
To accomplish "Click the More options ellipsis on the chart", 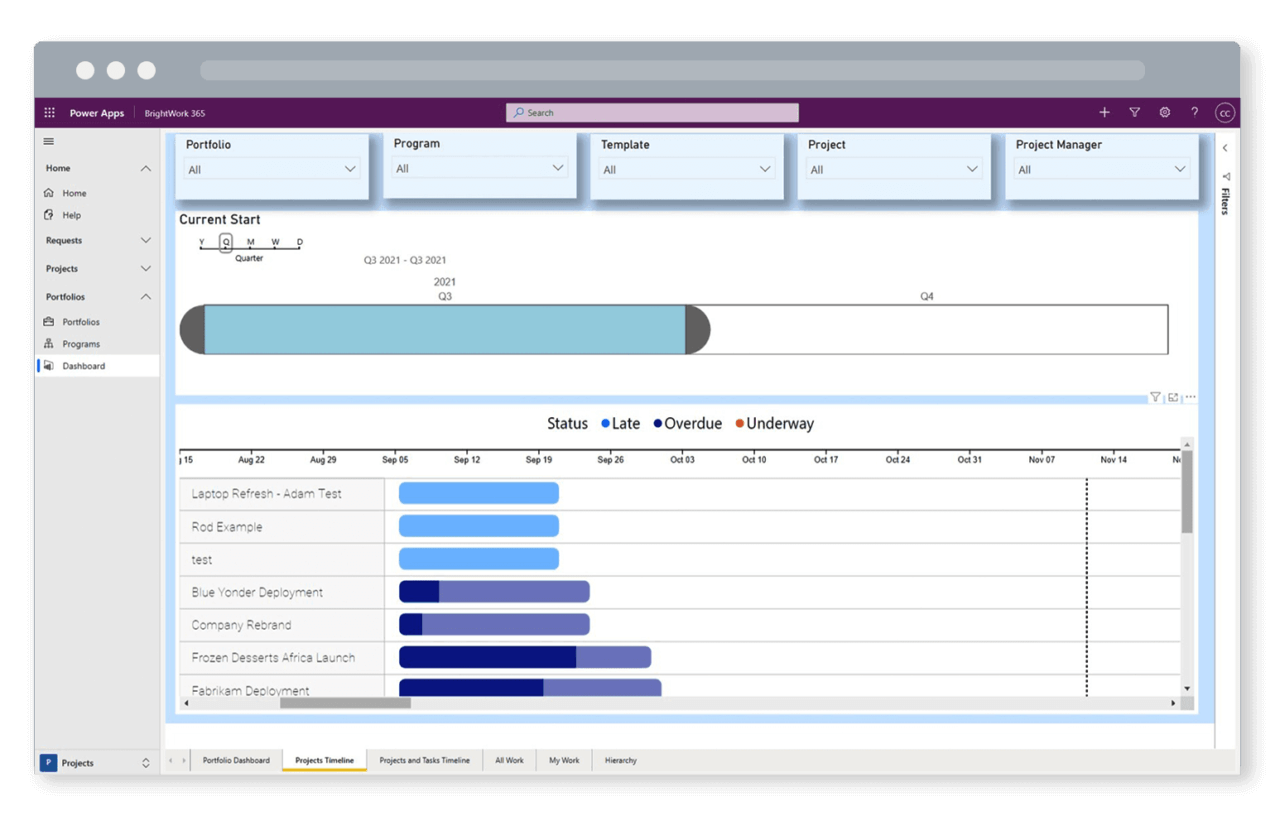I will pos(1190,397).
